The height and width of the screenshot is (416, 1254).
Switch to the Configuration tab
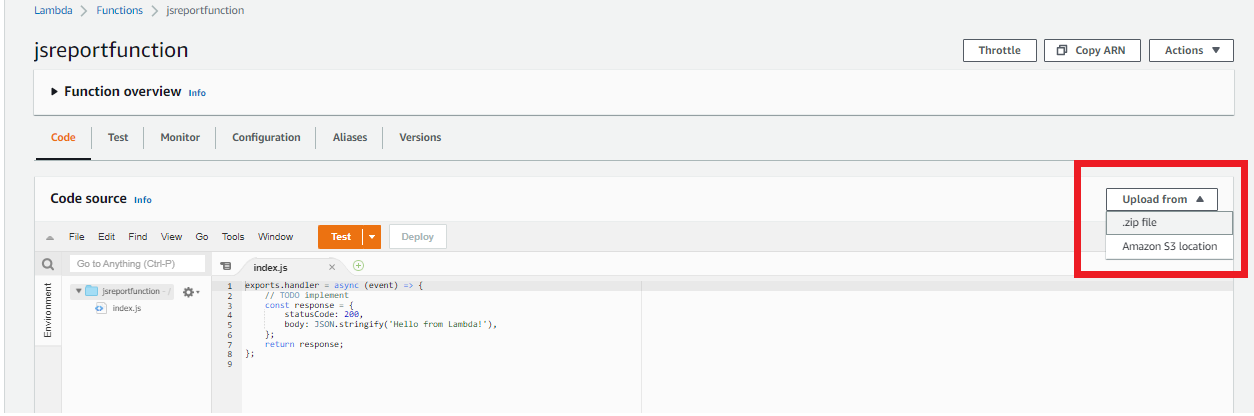pos(266,137)
